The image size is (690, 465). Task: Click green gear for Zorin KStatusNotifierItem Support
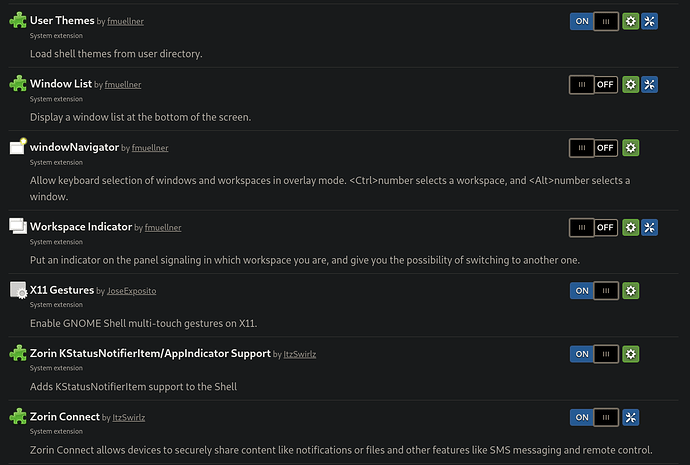click(630, 354)
